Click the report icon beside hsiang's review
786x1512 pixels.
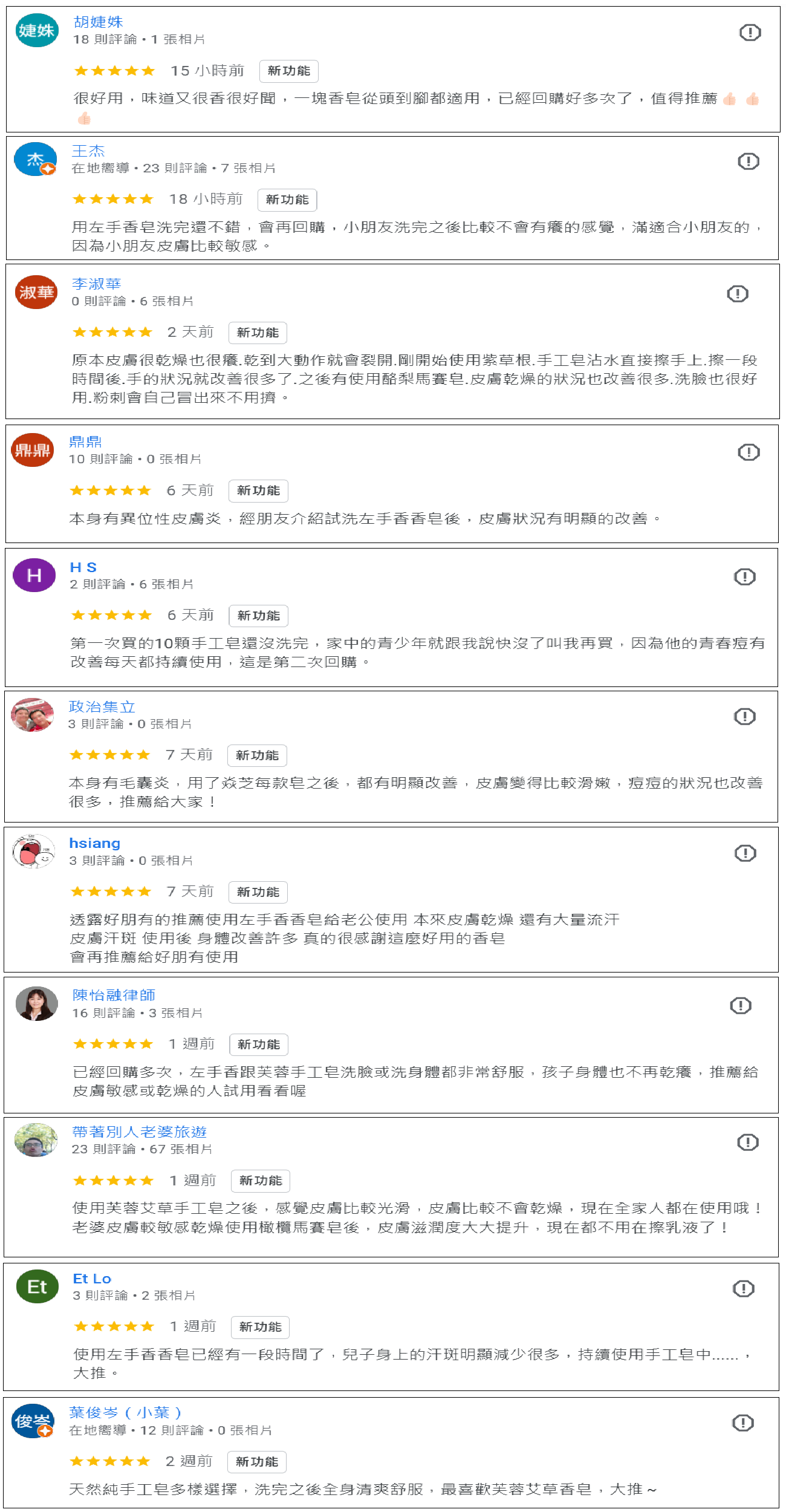(745, 853)
